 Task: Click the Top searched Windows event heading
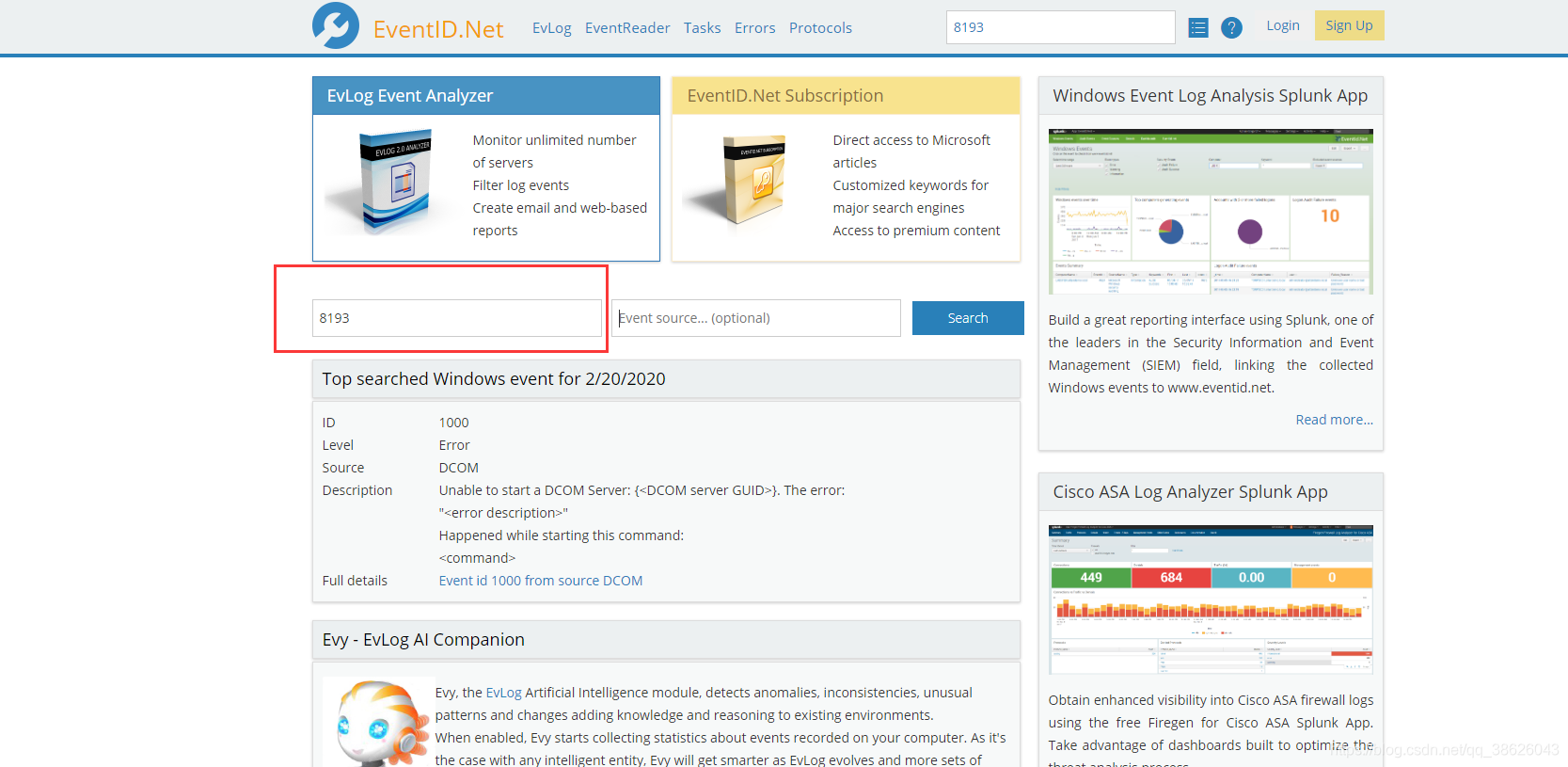[x=494, y=379]
